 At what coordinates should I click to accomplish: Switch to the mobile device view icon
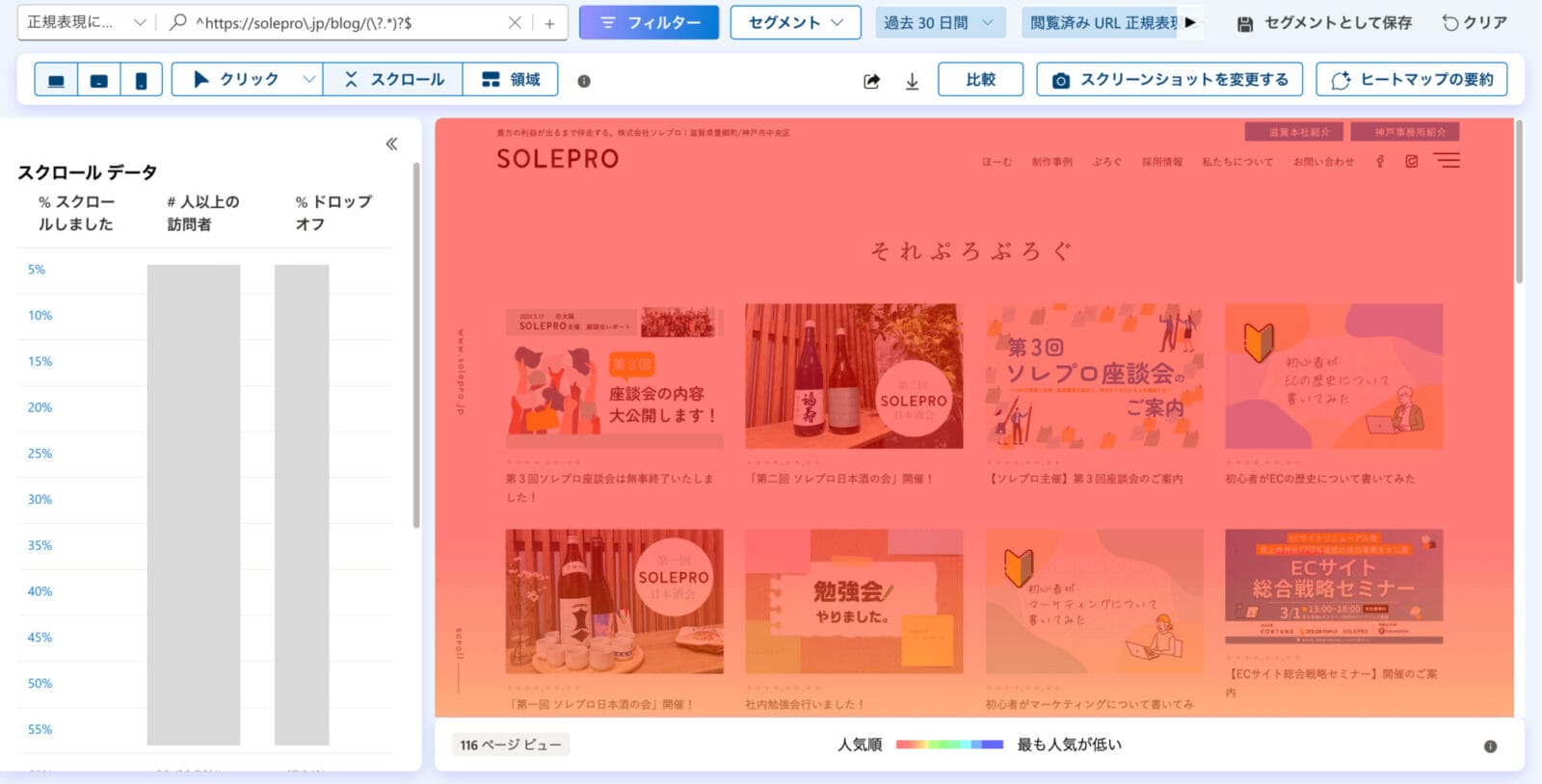coord(141,80)
